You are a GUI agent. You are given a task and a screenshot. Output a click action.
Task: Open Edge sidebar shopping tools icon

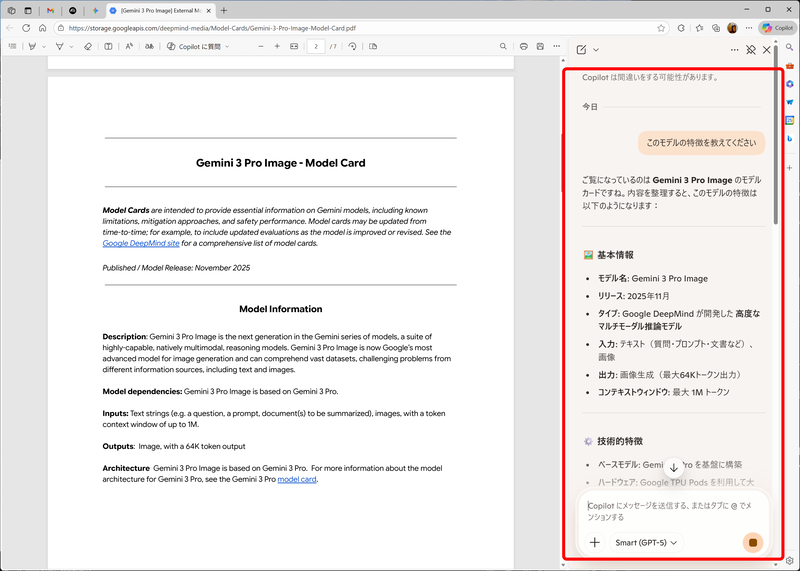pos(789,65)
